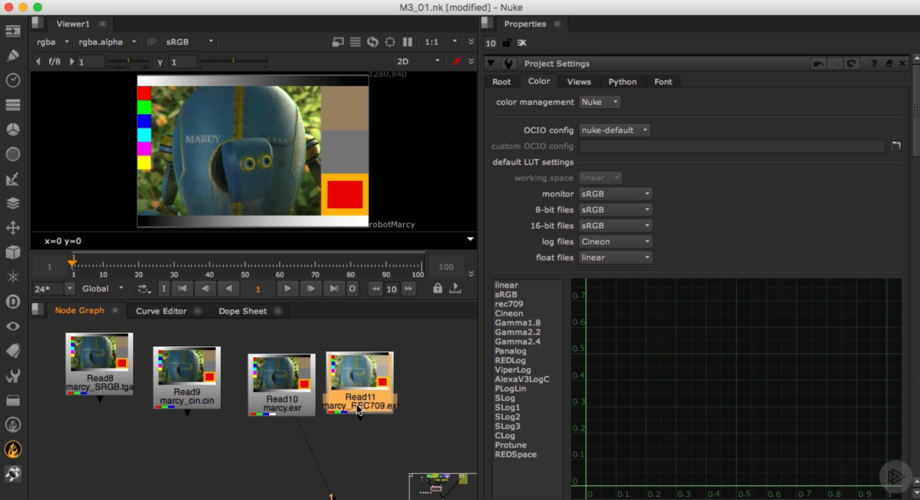
Task: Open the Draw nodes toolbar menu
Action: coord(13,55)
